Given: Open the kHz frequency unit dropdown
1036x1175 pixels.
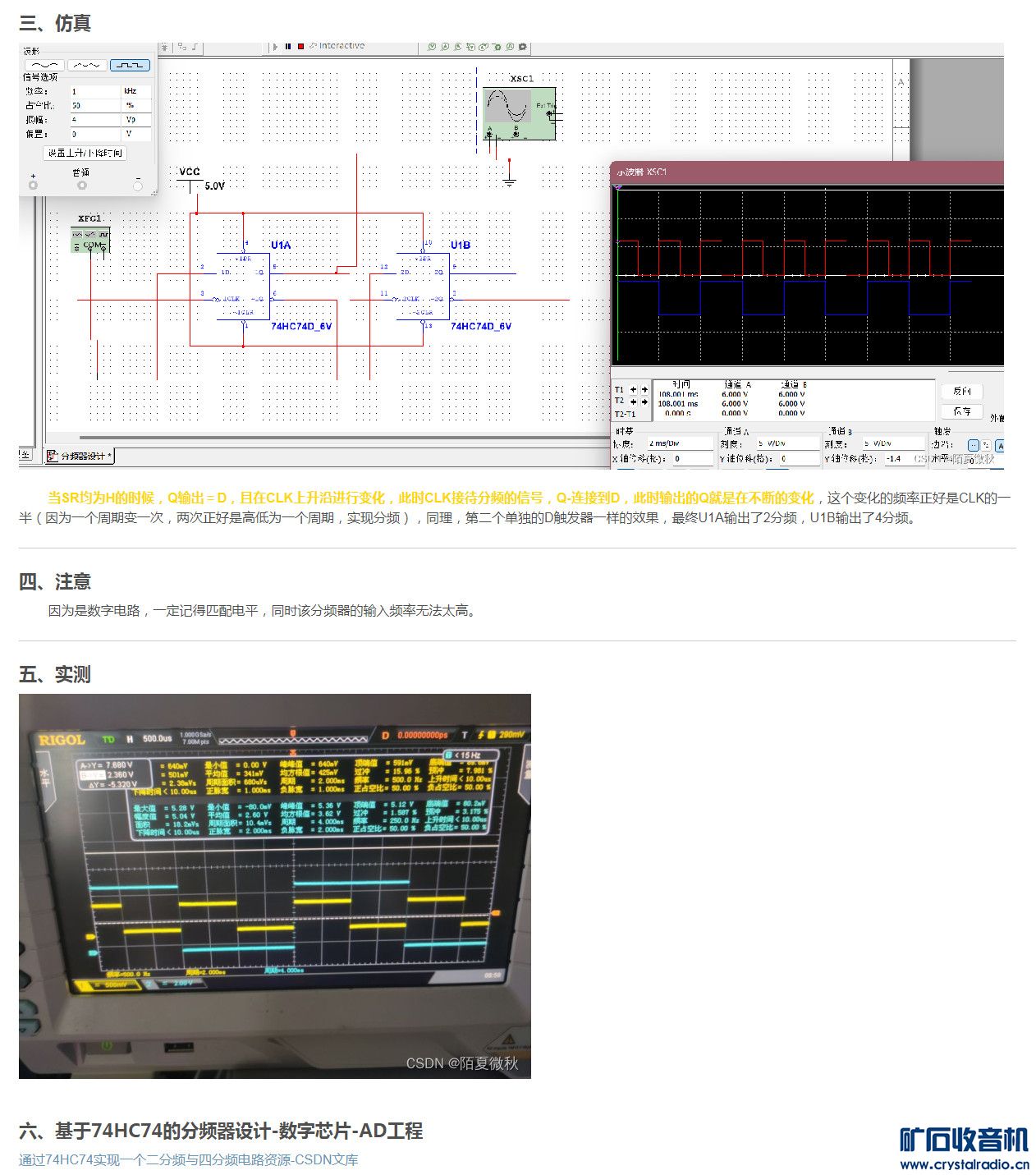Looking at the screenshot, I should pos(136,91).
